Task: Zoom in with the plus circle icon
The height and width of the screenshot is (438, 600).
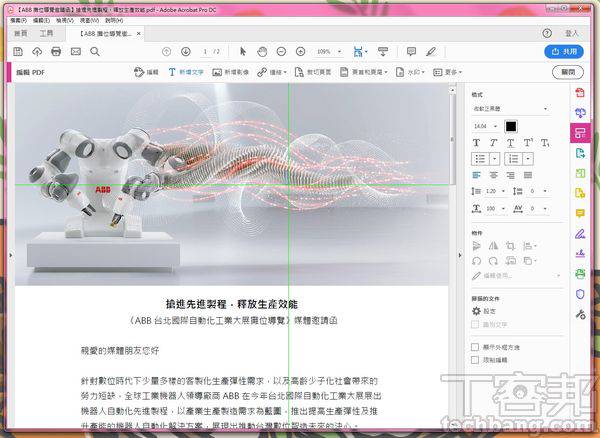Action: point(301,51)
